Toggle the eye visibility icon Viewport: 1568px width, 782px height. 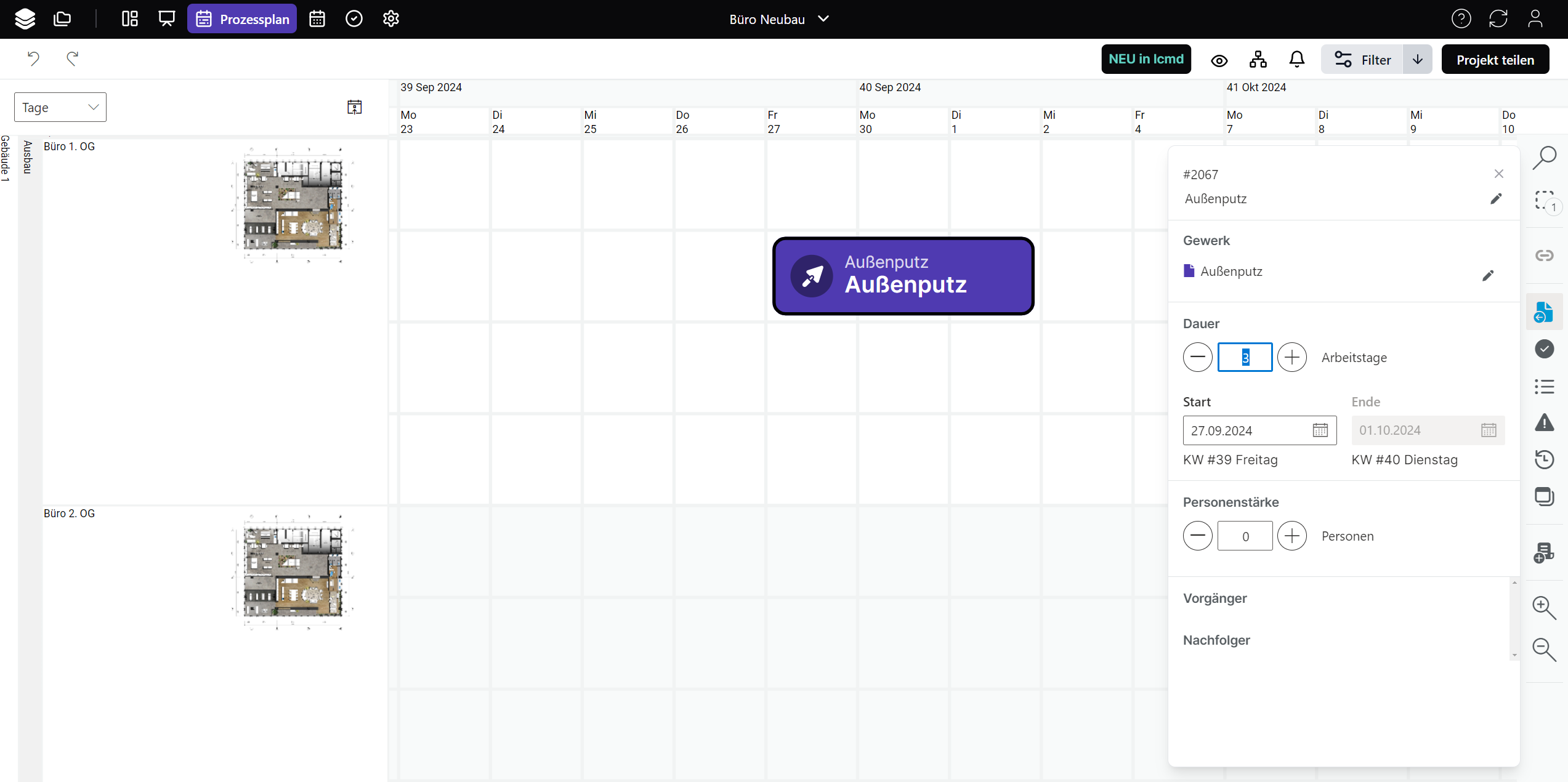pyautogui.click(x=1219, y=60)
